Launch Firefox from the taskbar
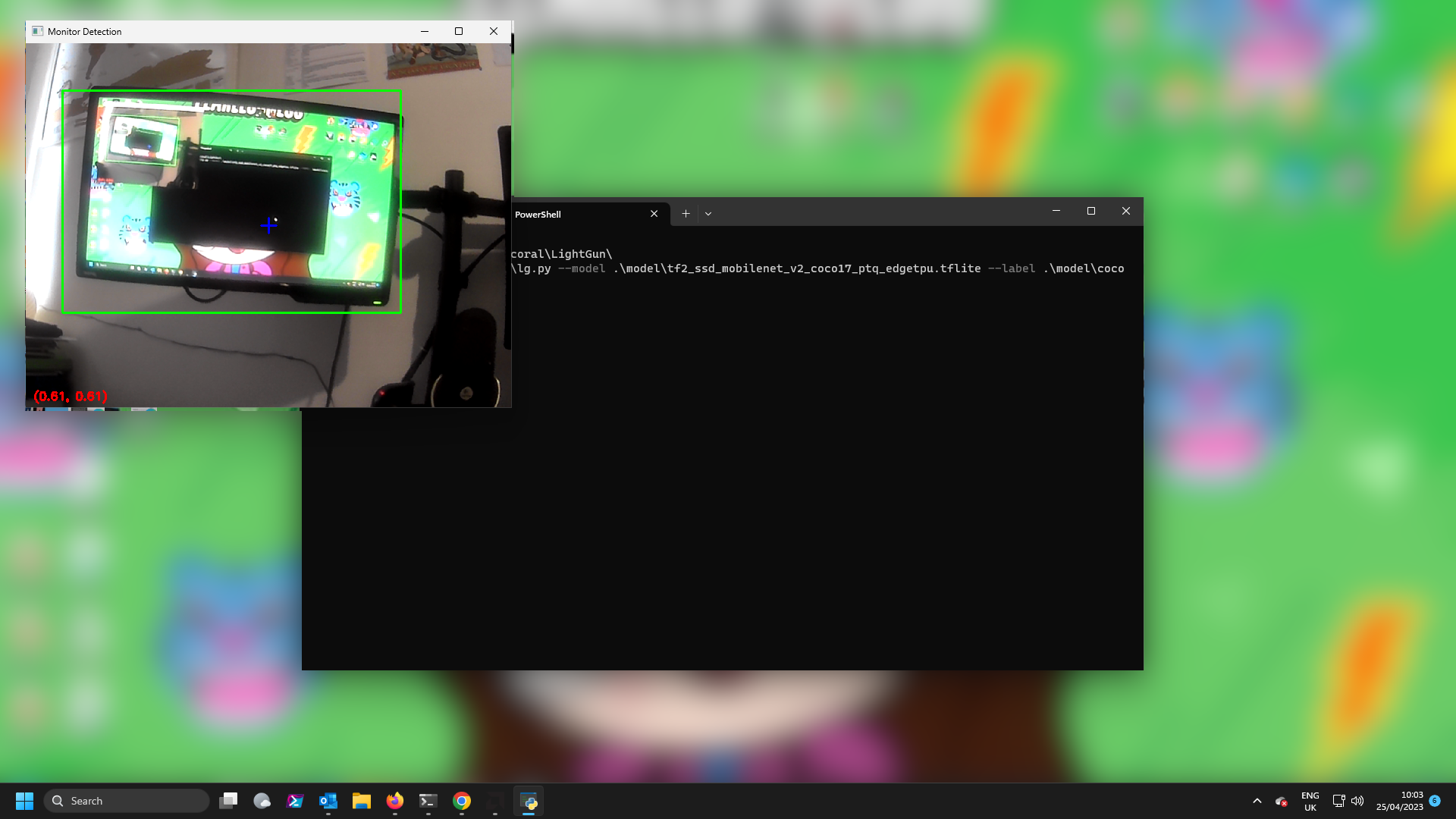Image resolution: width=1456 pixels, height=819 pixels. click(394, 800)
